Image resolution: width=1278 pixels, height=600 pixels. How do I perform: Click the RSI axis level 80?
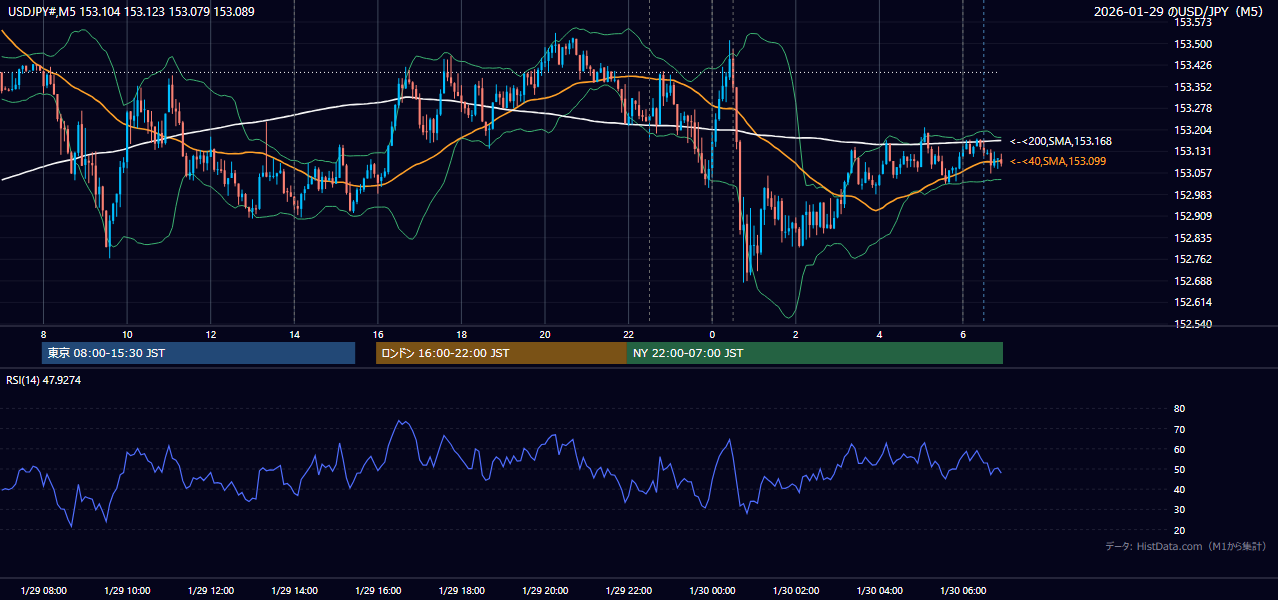tap(1179, 409)
